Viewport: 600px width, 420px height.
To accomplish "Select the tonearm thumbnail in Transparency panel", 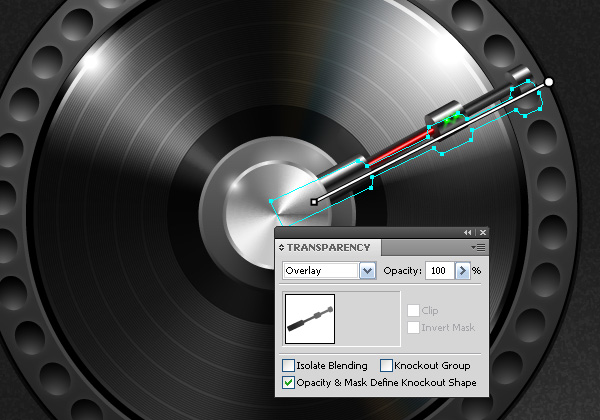I will click(x=310, y=319).
